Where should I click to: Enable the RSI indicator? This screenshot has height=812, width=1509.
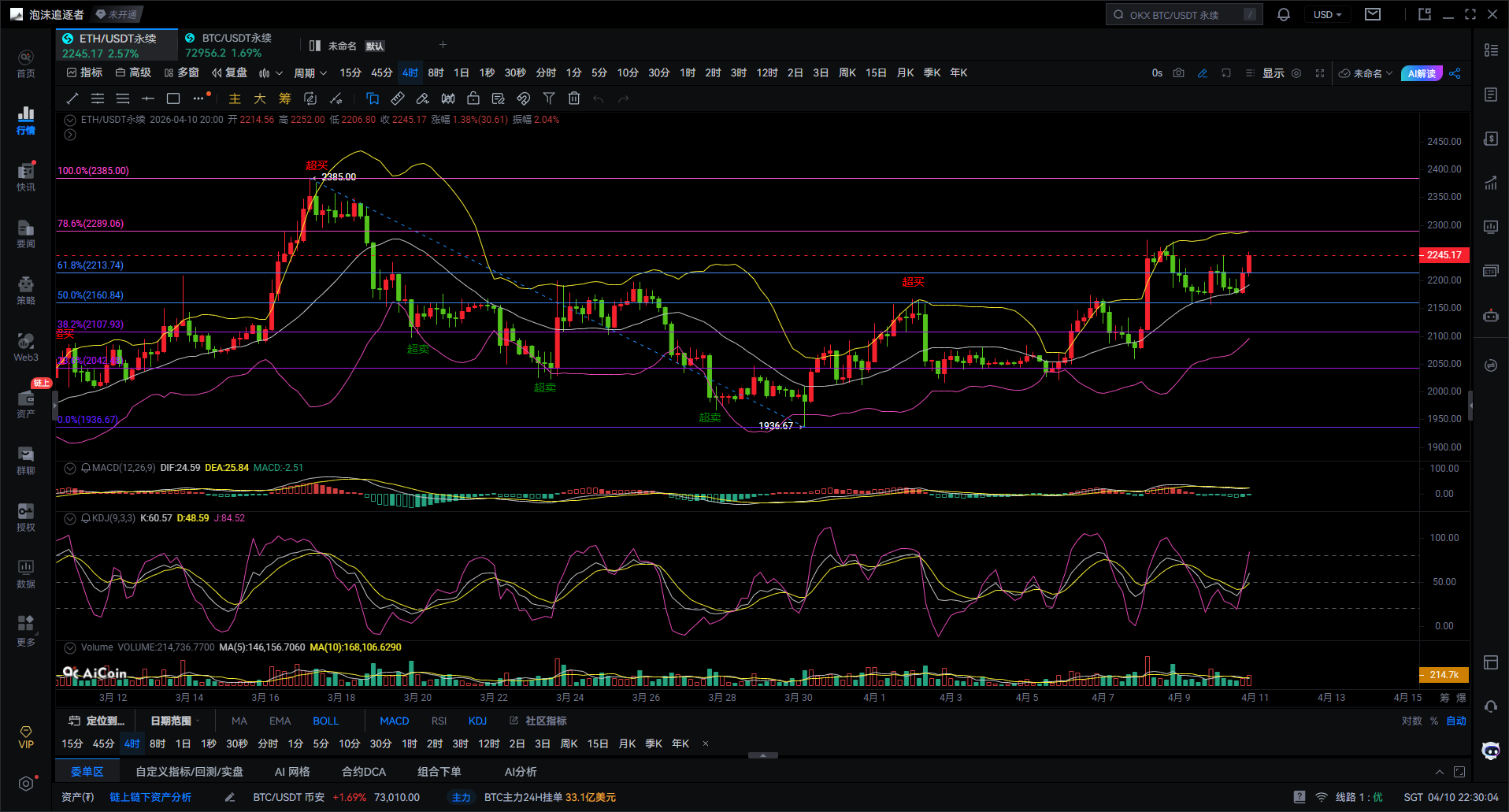point(439,721)
